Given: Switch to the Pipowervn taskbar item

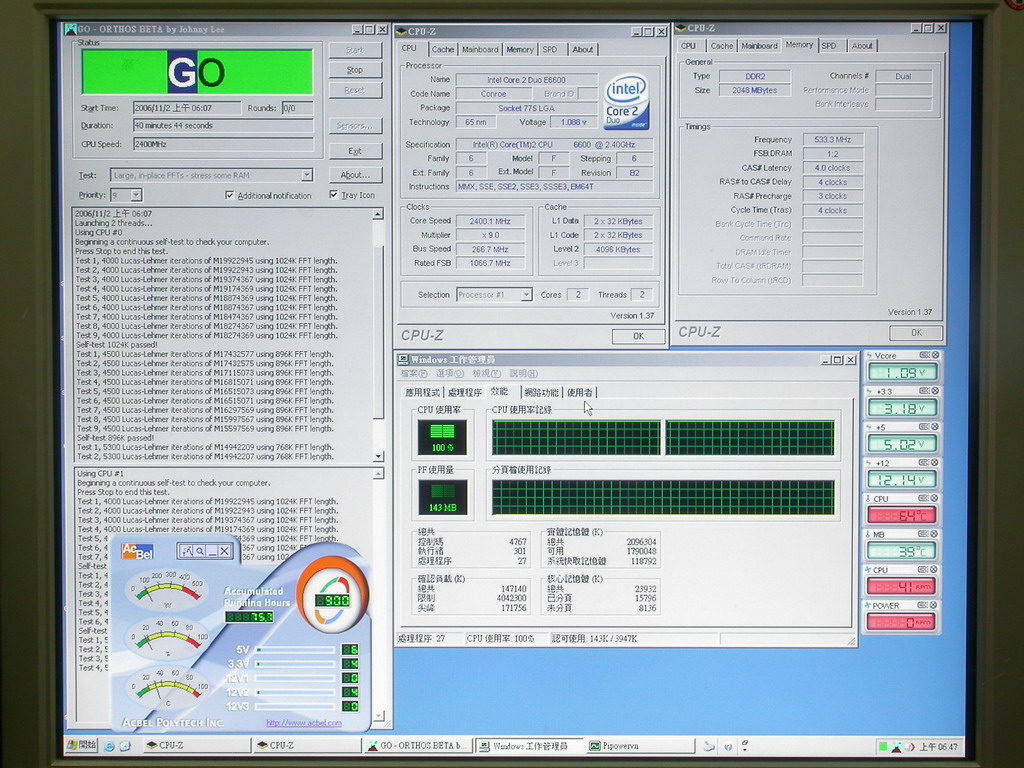Looking at the screenshot, I should tap(640, 746).
